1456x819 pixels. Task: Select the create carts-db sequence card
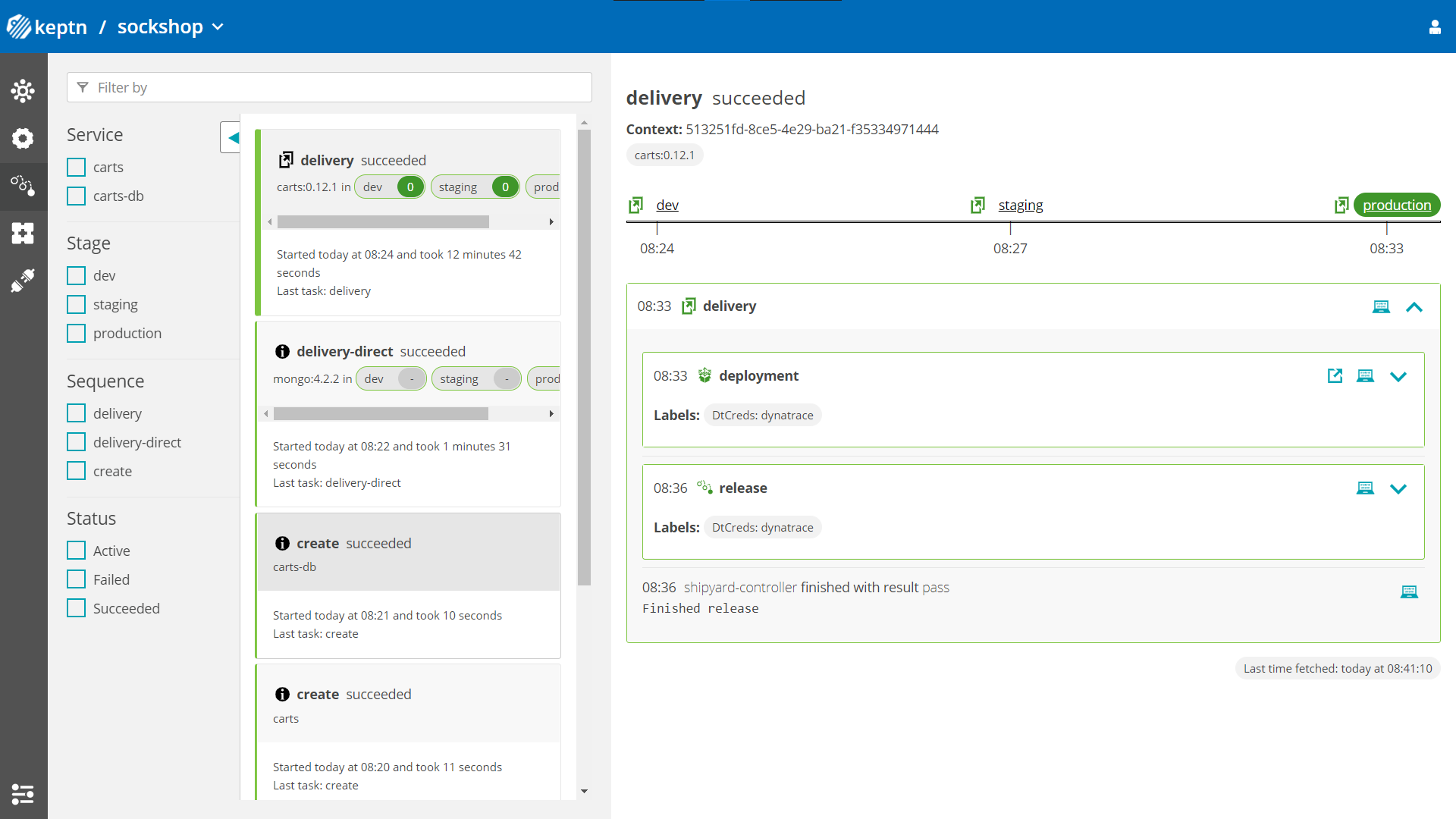tap(409, 585)
